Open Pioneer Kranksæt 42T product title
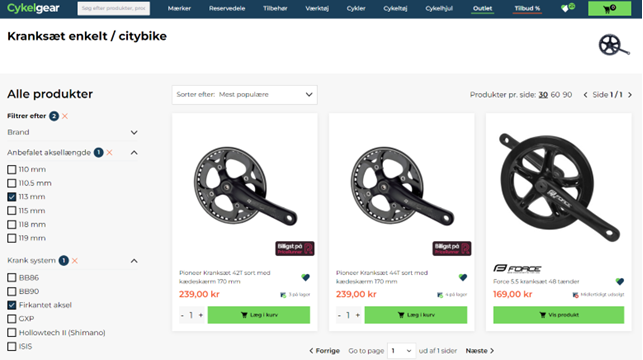The image size is (643, 360). (x=225, y=277)
